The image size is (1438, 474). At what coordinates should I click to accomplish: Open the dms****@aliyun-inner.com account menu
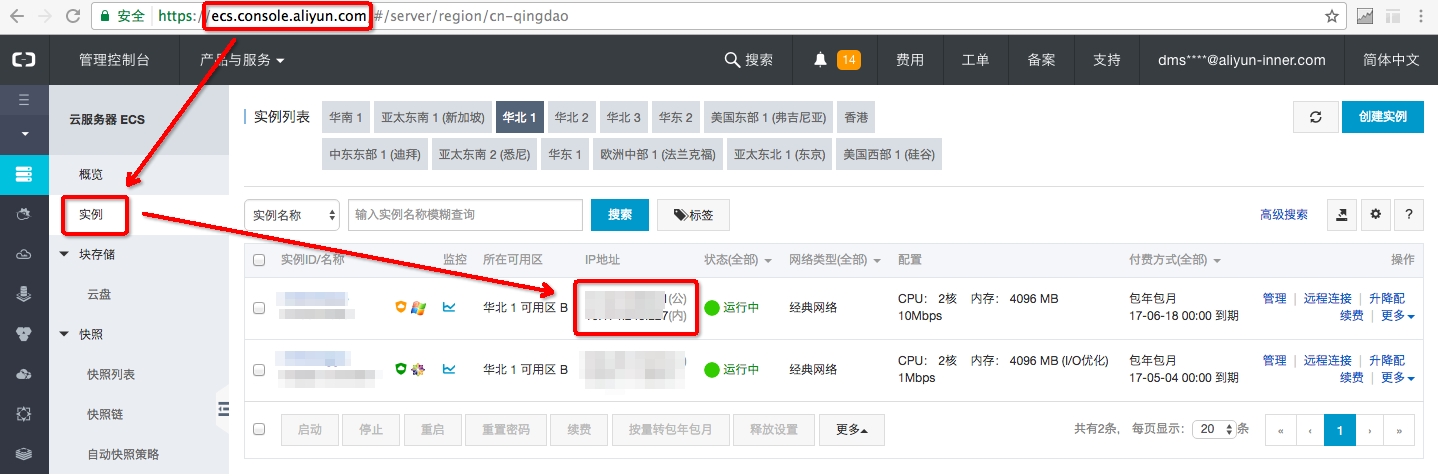coord(1241,60)
